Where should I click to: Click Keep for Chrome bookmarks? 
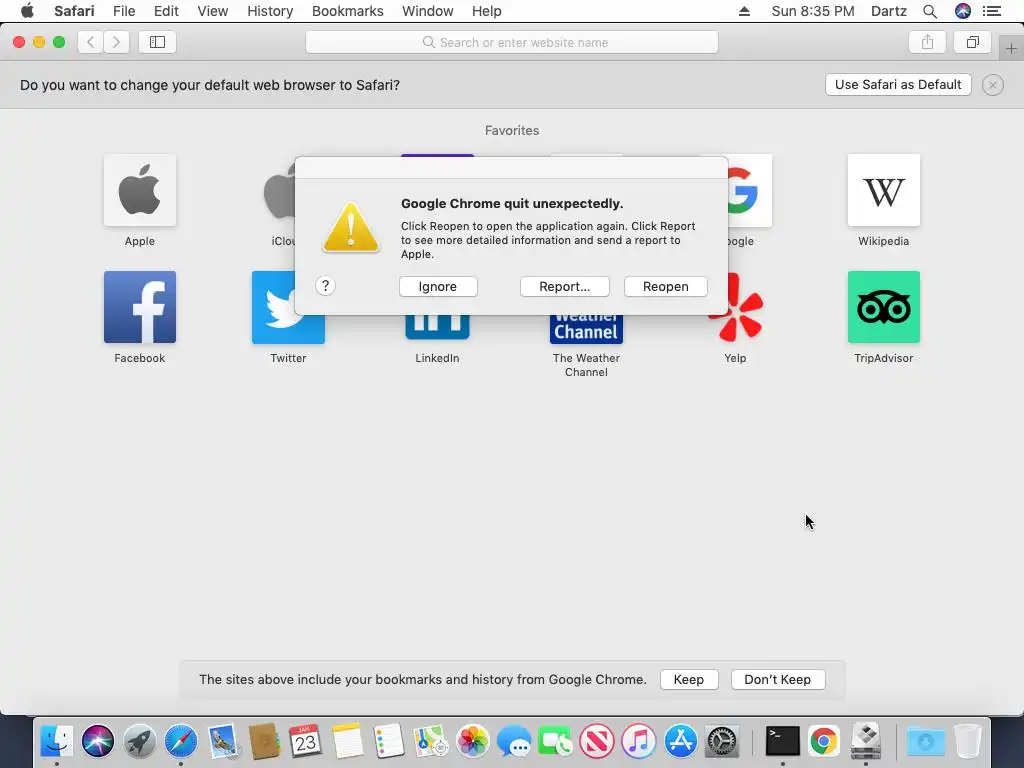[689, 679]
